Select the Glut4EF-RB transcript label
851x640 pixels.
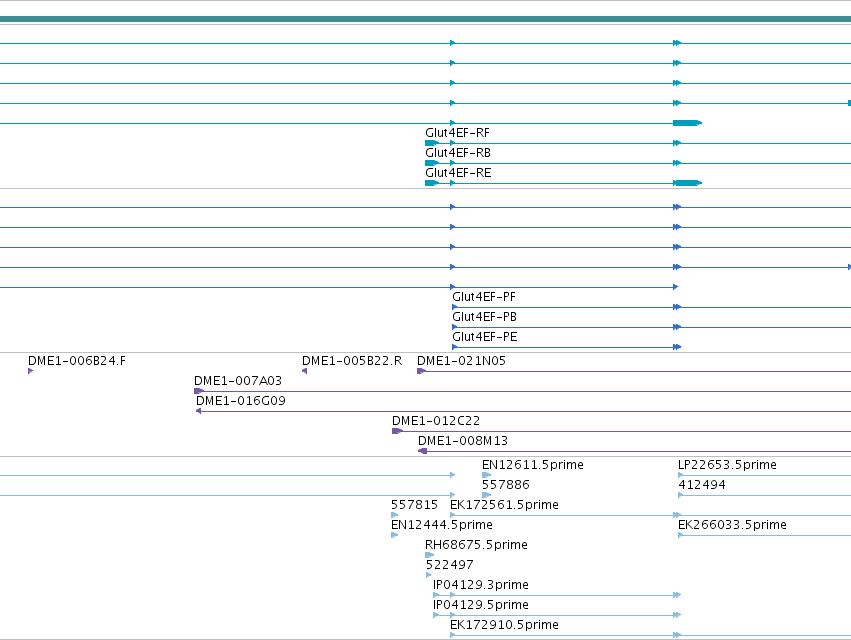[458, 153]
